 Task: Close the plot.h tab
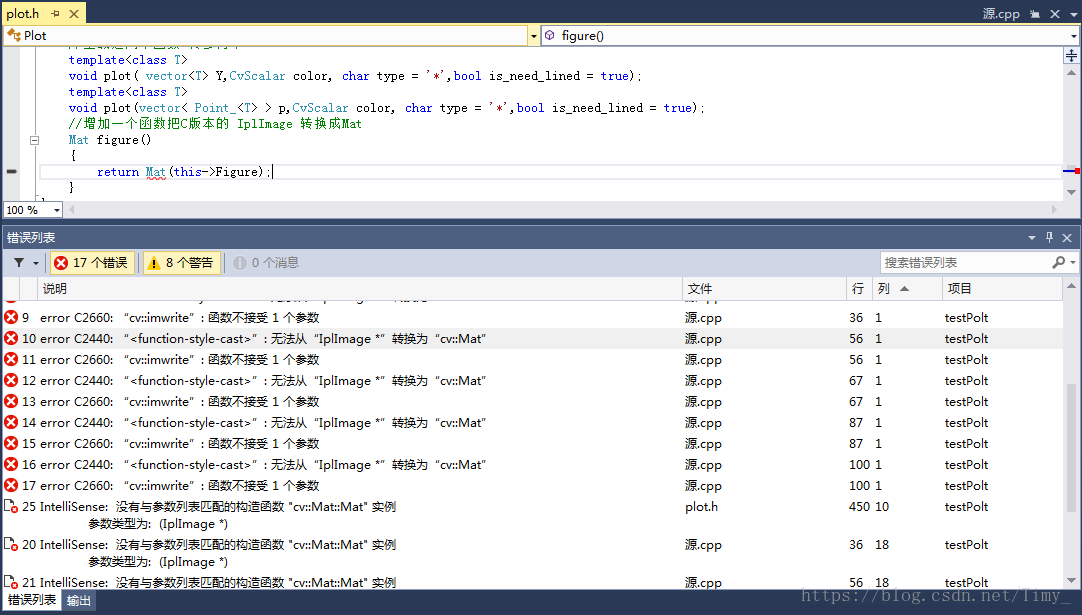coord(74,13)
